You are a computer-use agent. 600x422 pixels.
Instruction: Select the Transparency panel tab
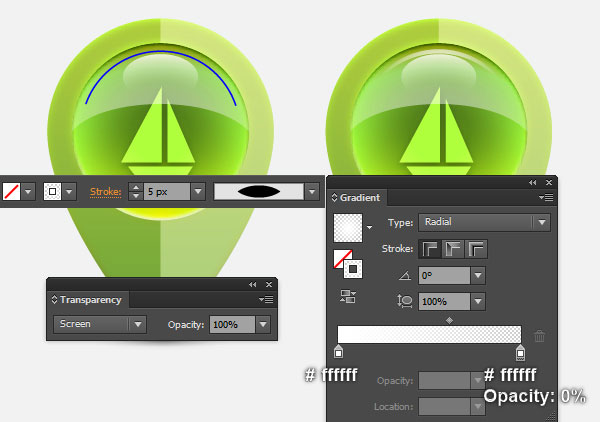(90, 300)
